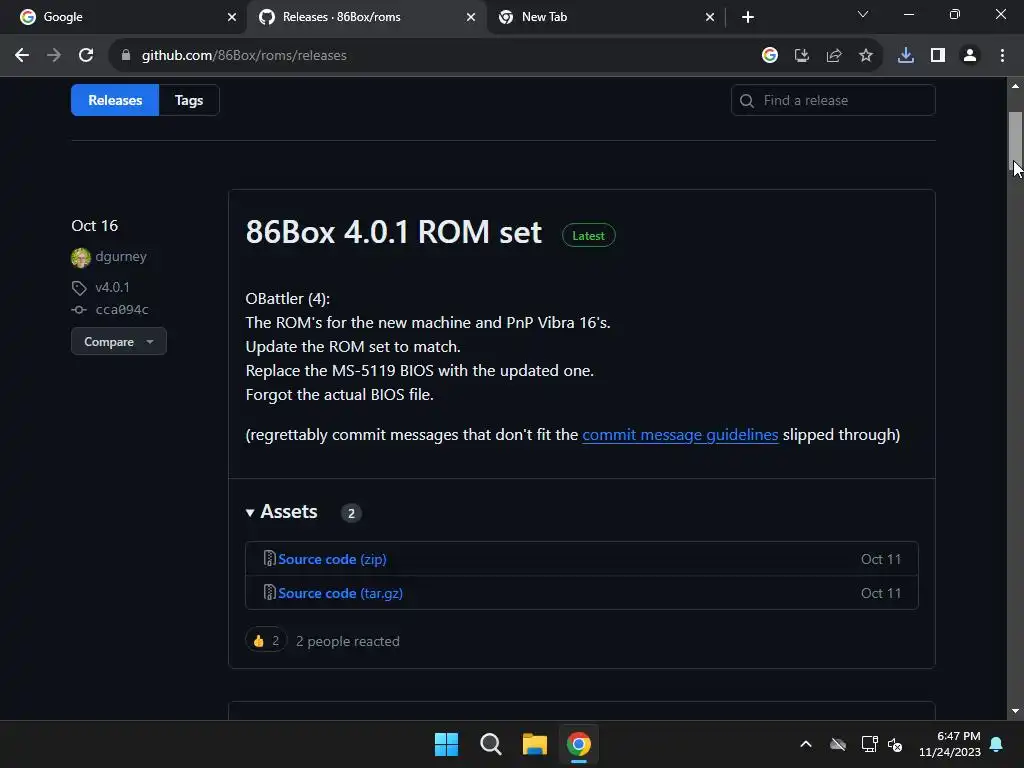Click the browser forward arrow
Viewport: 1024px width, 768px height.
click(x=54, y=56)
